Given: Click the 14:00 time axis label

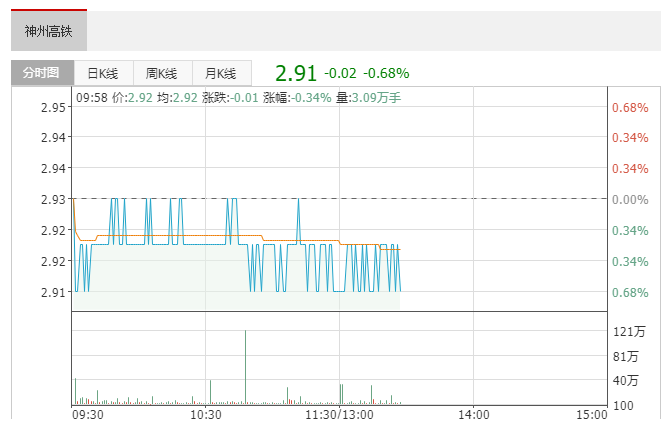Looking at the screenshot, I should click(x=474, y=415).
